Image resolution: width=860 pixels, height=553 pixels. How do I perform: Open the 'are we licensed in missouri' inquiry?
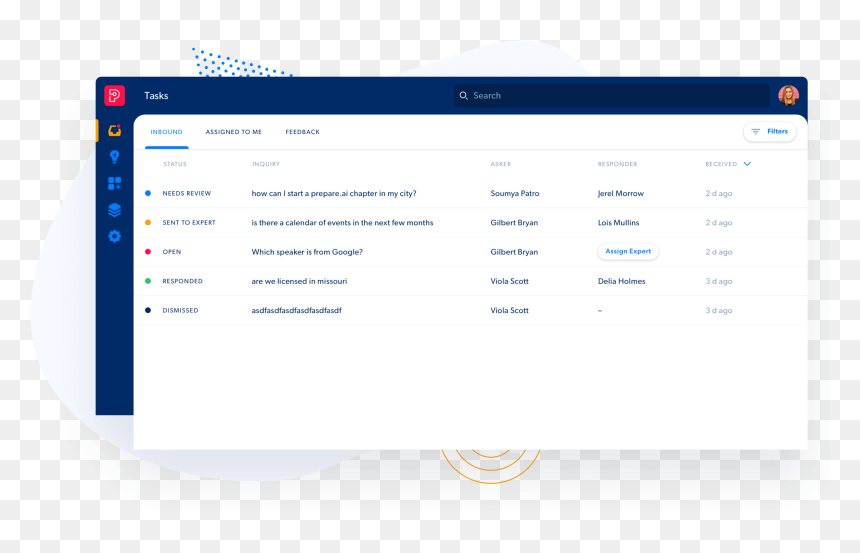[x=299, y=281]
